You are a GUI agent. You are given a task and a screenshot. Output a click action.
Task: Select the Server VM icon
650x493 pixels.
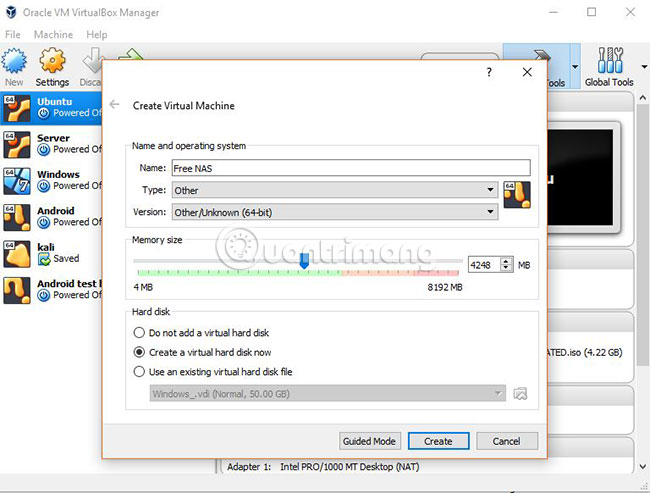click(17, 145)
